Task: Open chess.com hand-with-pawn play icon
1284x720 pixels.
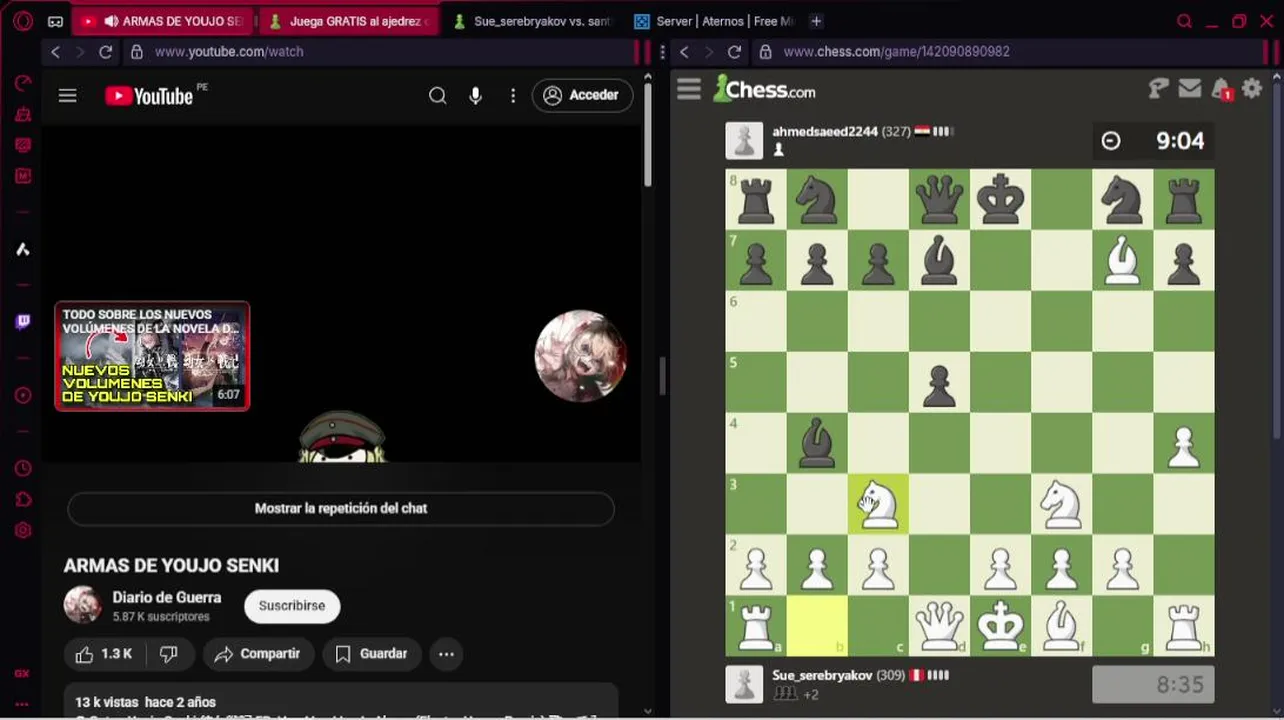Action: click(1158, 89)
